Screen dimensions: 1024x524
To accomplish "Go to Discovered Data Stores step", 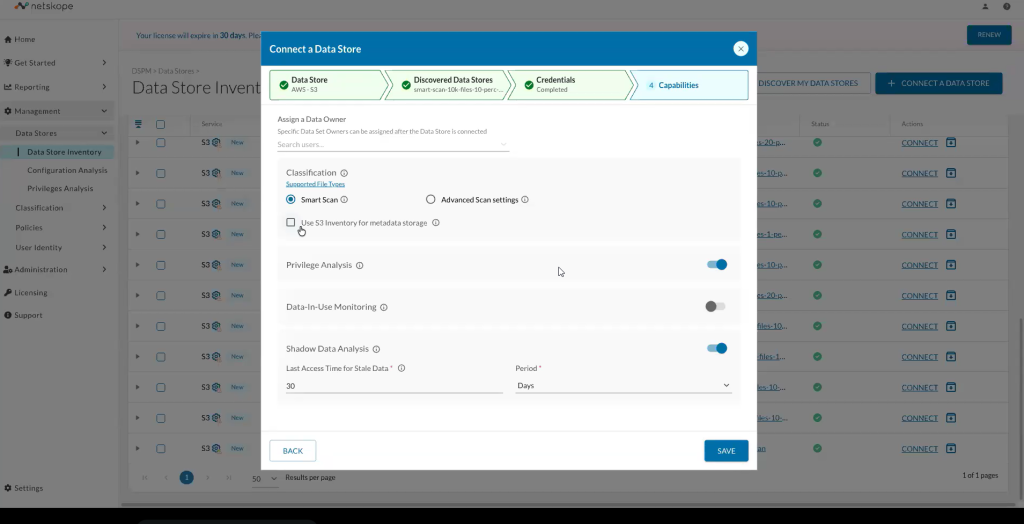I will [448, 85].
